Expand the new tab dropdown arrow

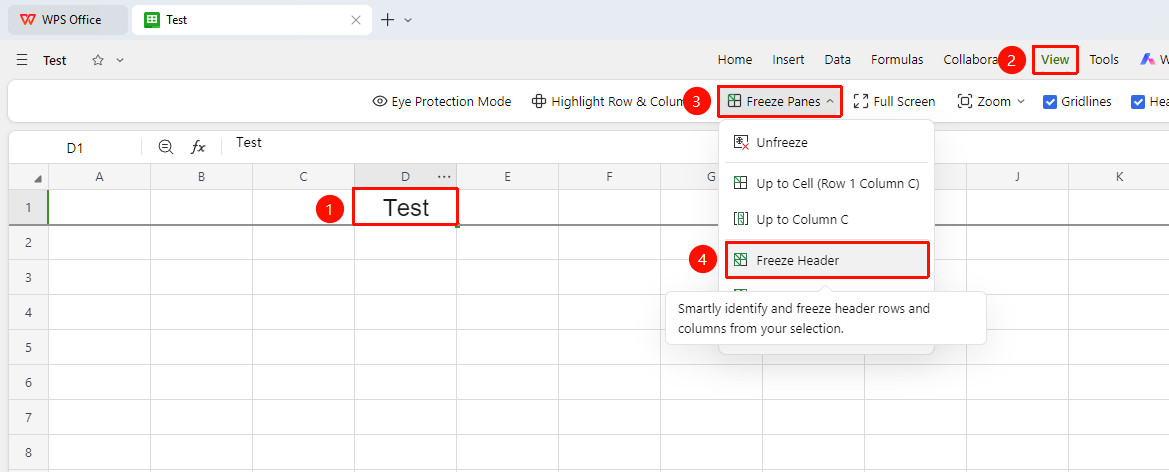408,20
